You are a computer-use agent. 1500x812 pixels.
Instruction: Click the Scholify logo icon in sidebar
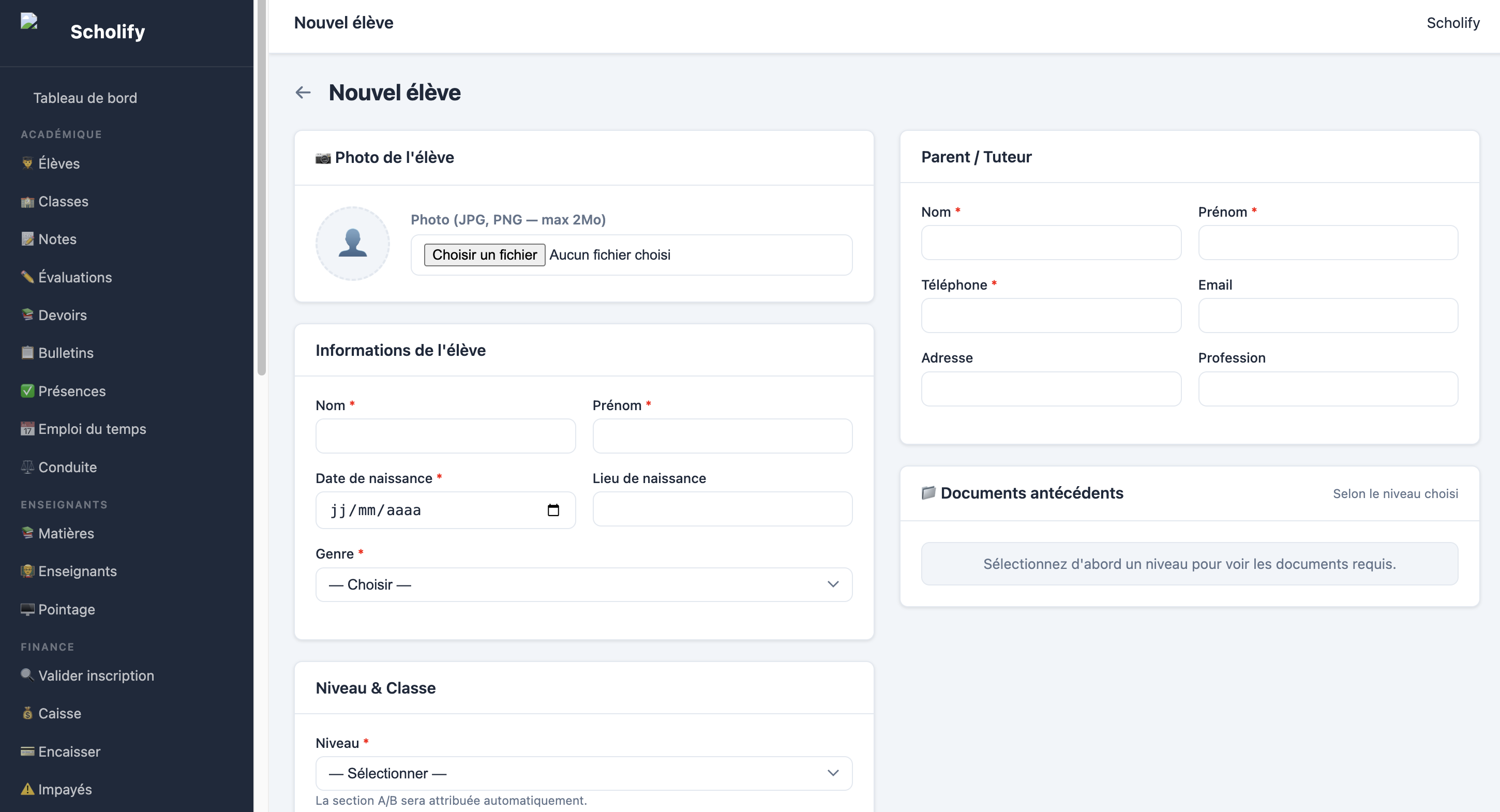click(29, 22)
